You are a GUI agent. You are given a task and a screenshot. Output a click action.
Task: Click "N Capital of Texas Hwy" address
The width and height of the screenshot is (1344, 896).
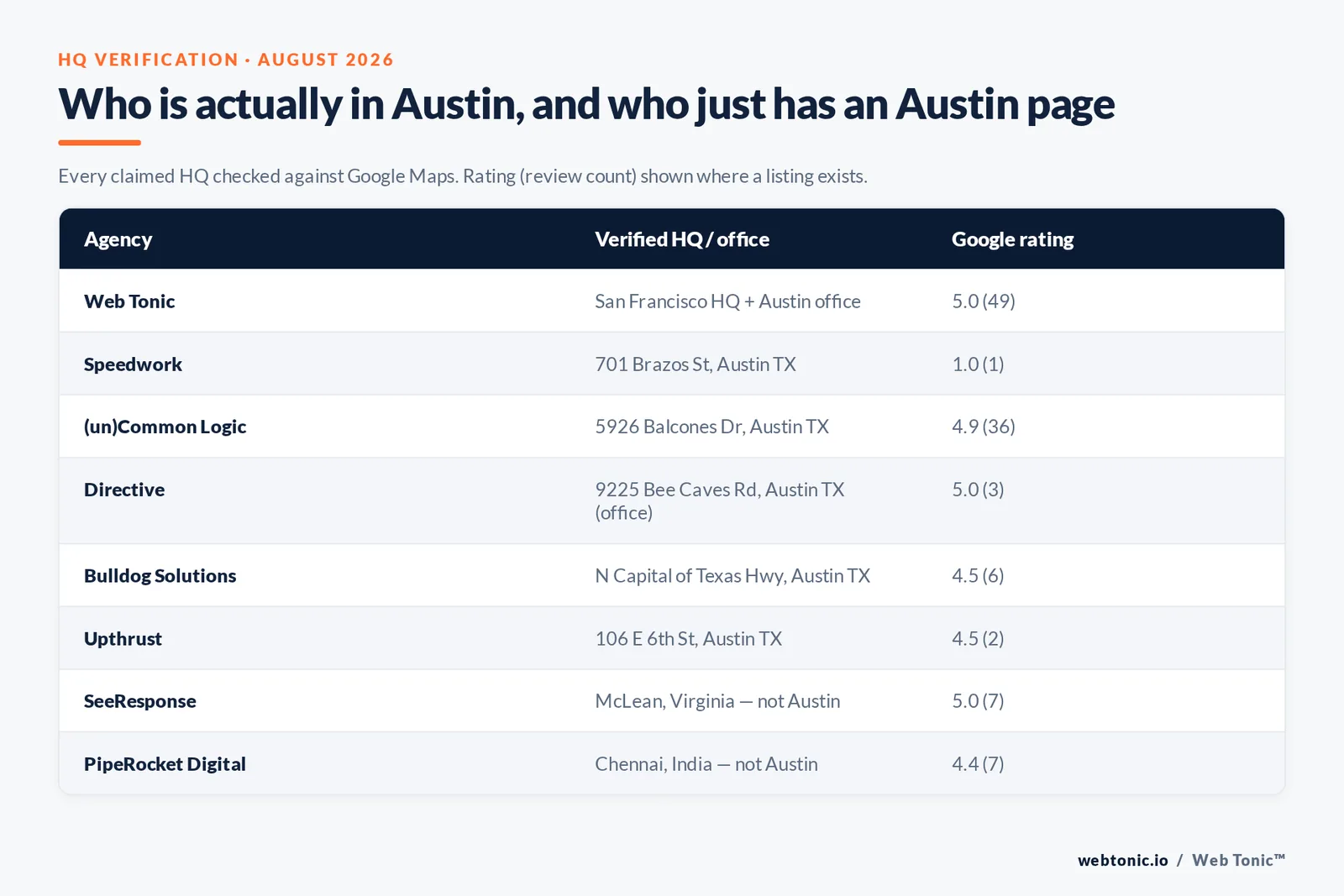pyautogui.click(x=732, y=576)
